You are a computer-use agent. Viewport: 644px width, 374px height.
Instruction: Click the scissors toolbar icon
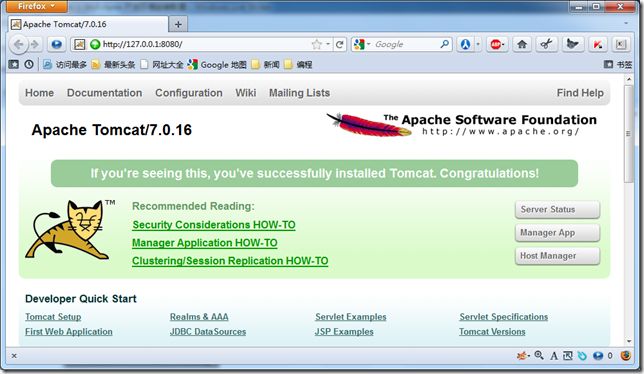tap(546, 44)
